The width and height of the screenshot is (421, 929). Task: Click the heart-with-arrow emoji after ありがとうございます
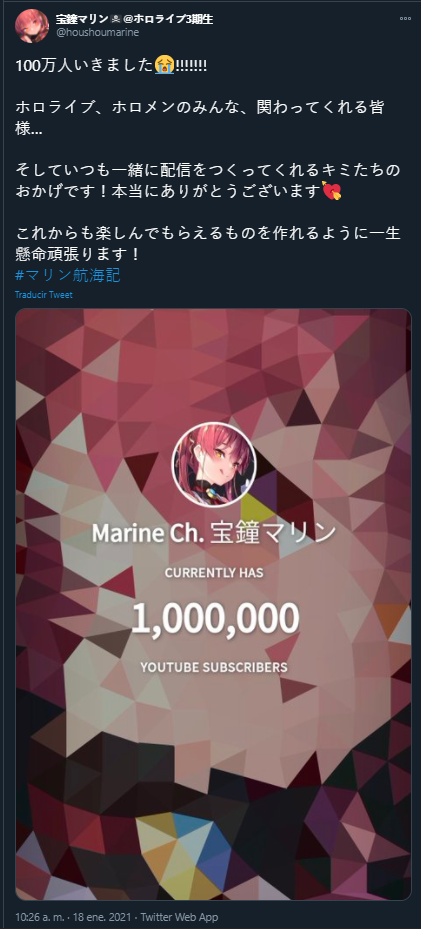click(x=332, y=191)
